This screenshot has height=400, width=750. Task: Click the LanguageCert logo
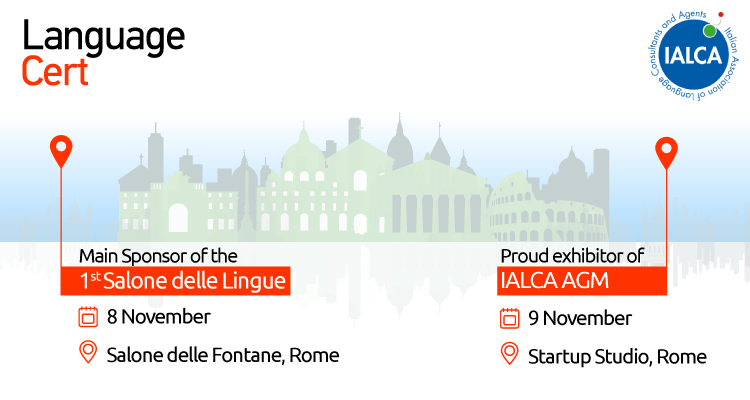coord(103,53)
